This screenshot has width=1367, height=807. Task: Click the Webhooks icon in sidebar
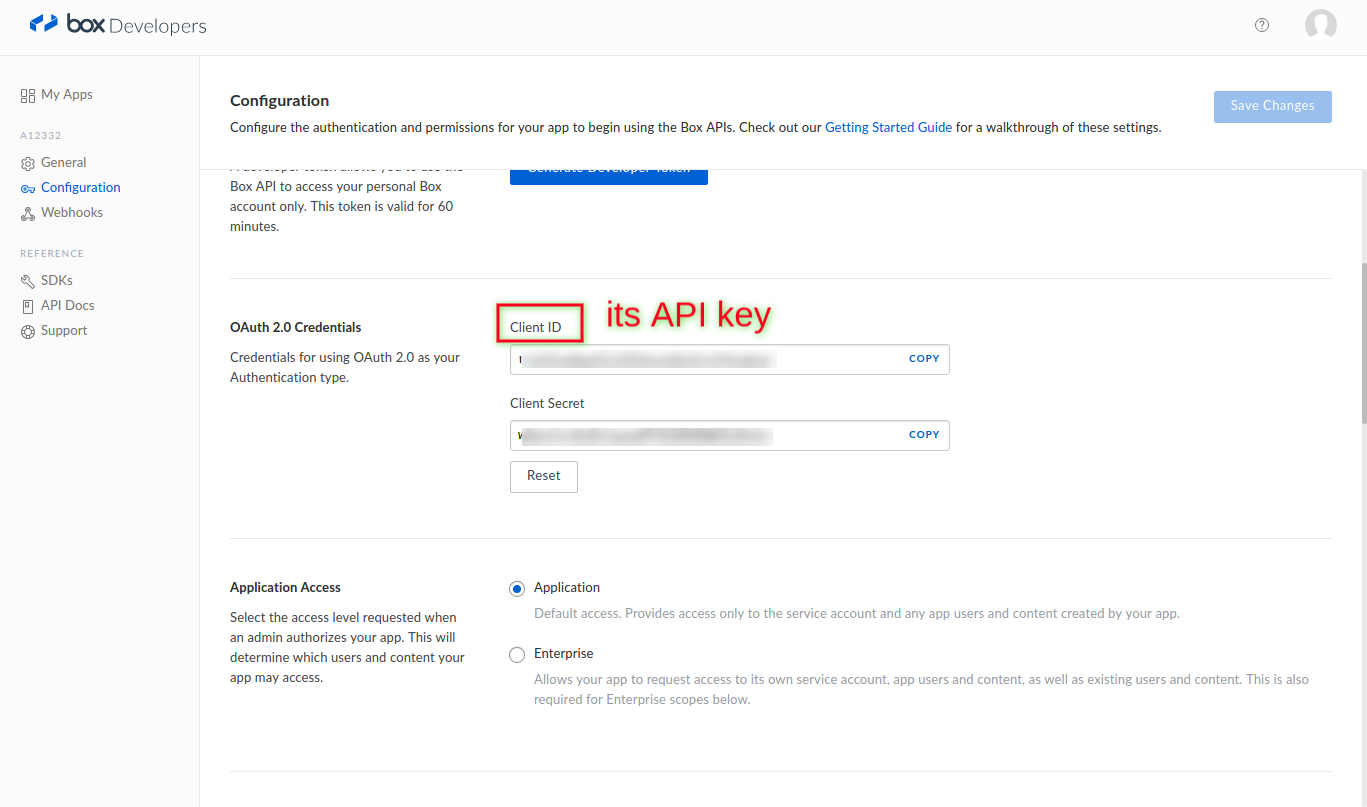click(x=28, y=213)
